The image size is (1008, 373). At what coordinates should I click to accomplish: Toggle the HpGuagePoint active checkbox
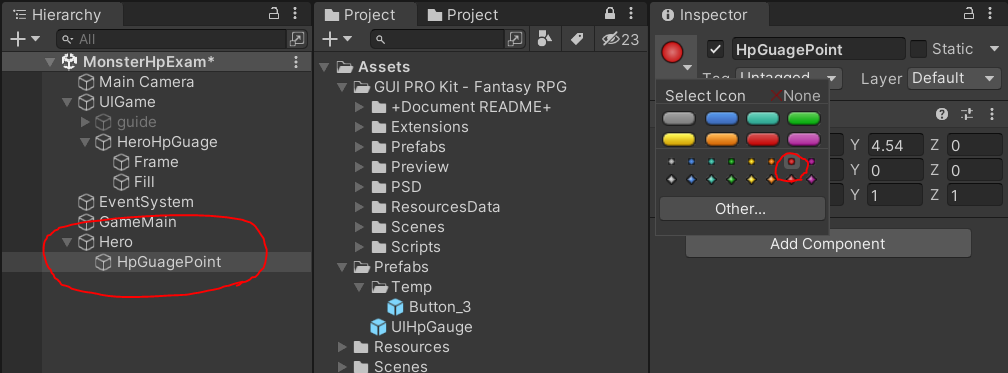pyautogui.click(x=716, y=49)
